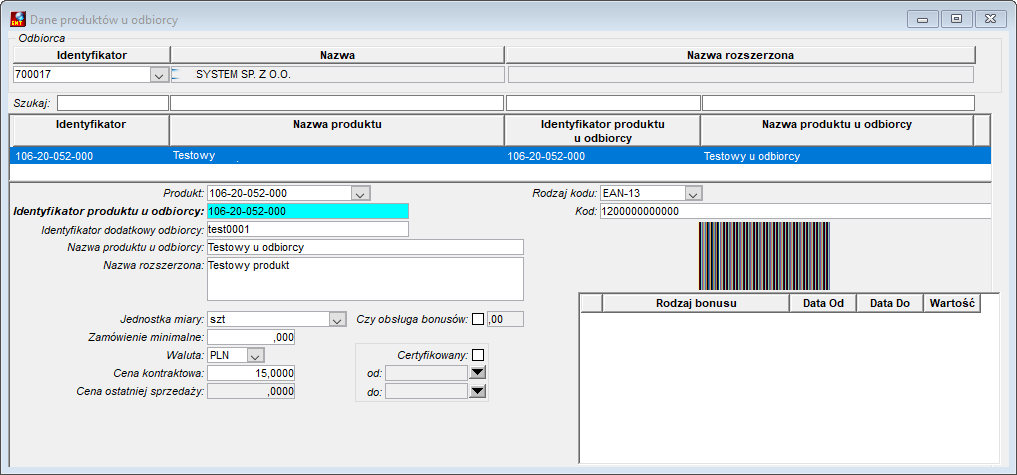Click the Identyfikator dodatkowy field test0001
1017x475 pixels.
coord(307,229)
